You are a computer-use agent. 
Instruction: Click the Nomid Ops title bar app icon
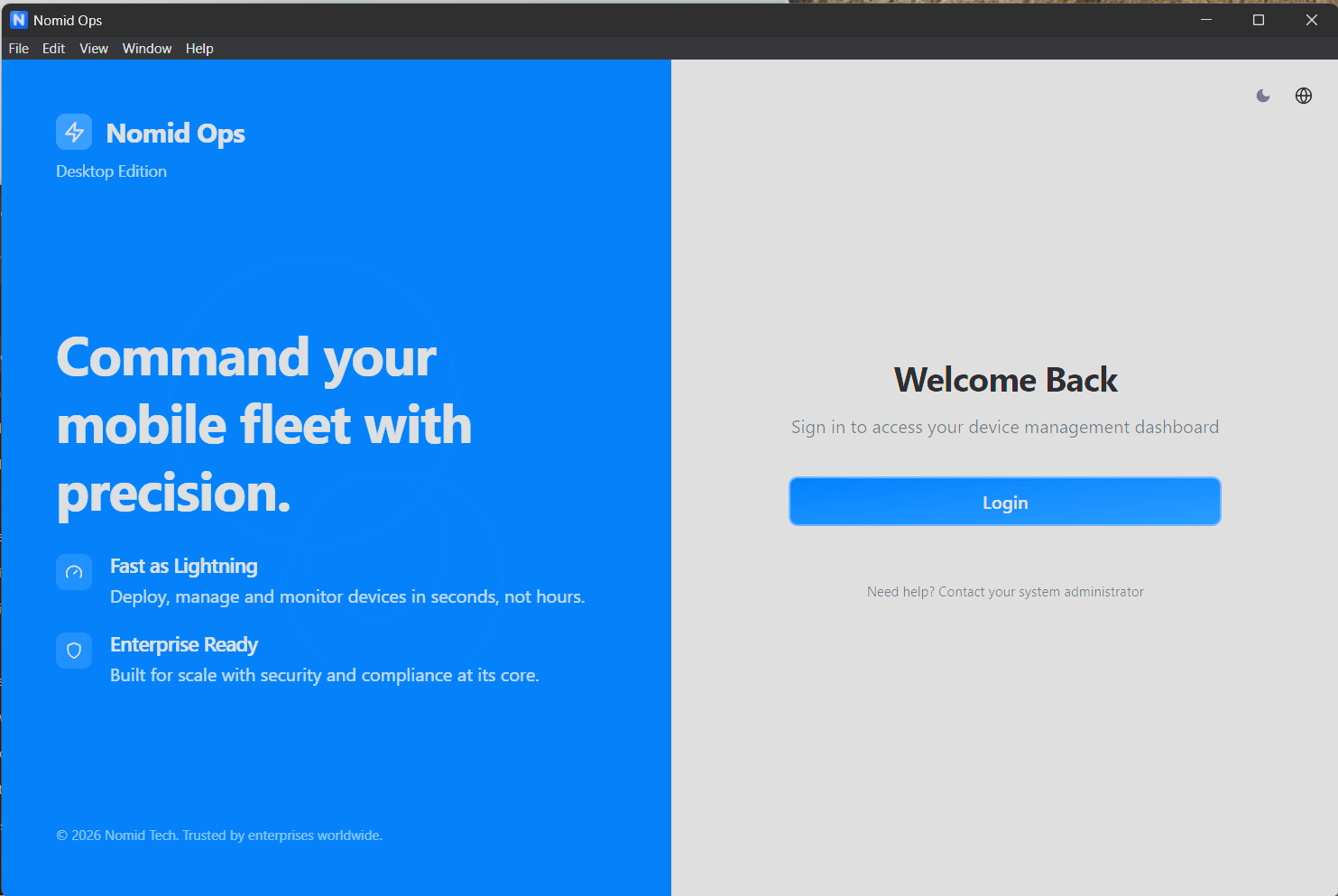tap(19, 20)
